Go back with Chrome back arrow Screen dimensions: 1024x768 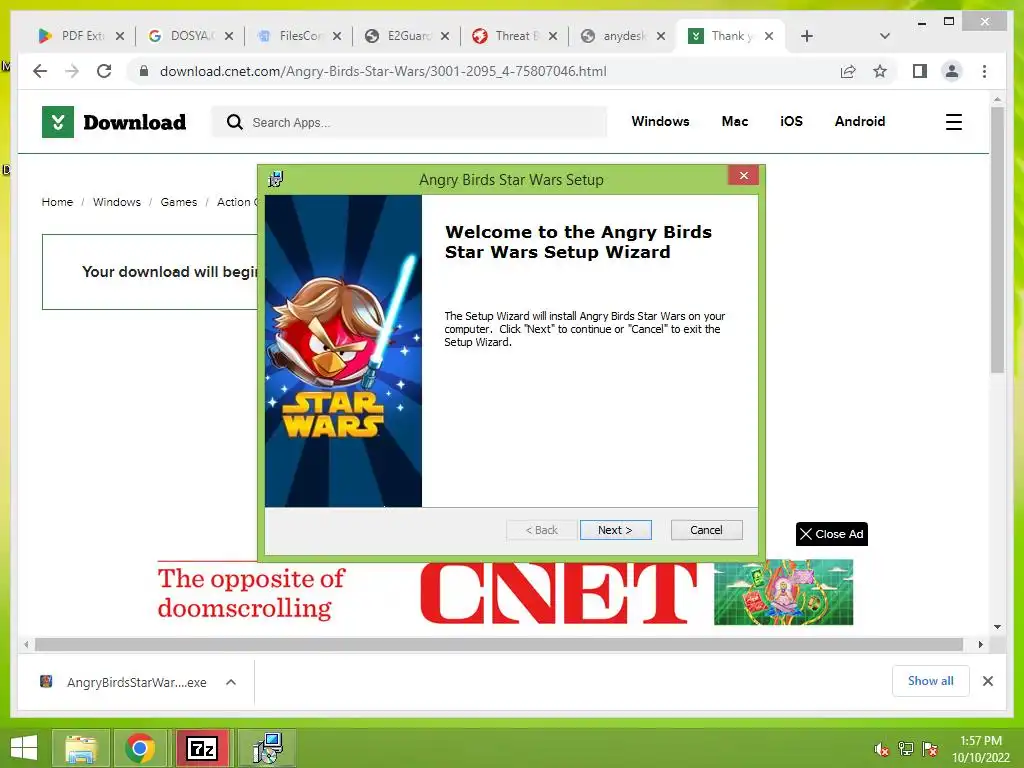point(40,71)
